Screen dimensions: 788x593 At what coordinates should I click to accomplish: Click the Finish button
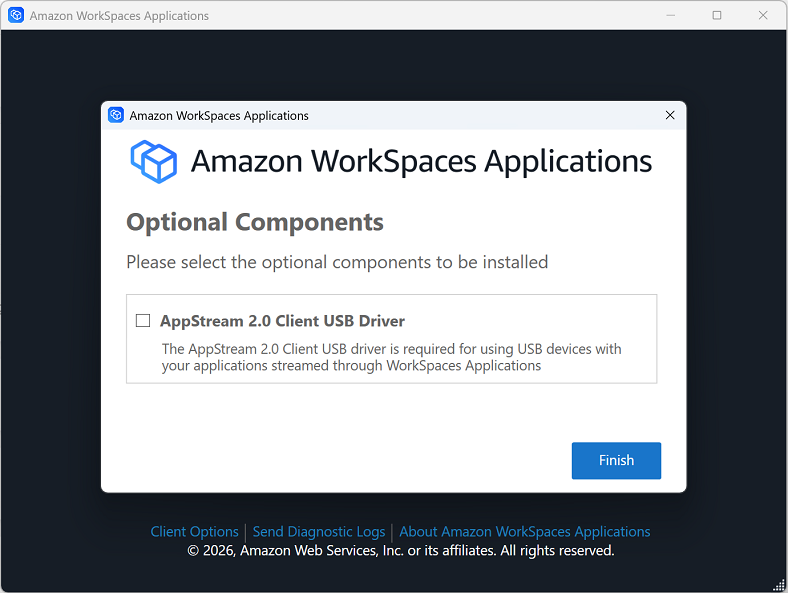tap(616, 460)
